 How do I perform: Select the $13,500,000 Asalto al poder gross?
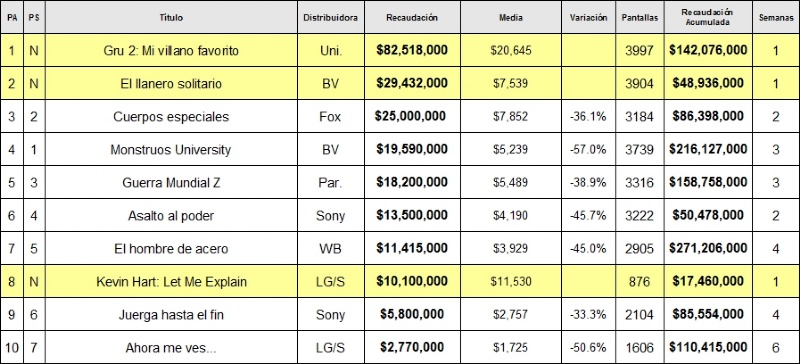pos(412,215)
